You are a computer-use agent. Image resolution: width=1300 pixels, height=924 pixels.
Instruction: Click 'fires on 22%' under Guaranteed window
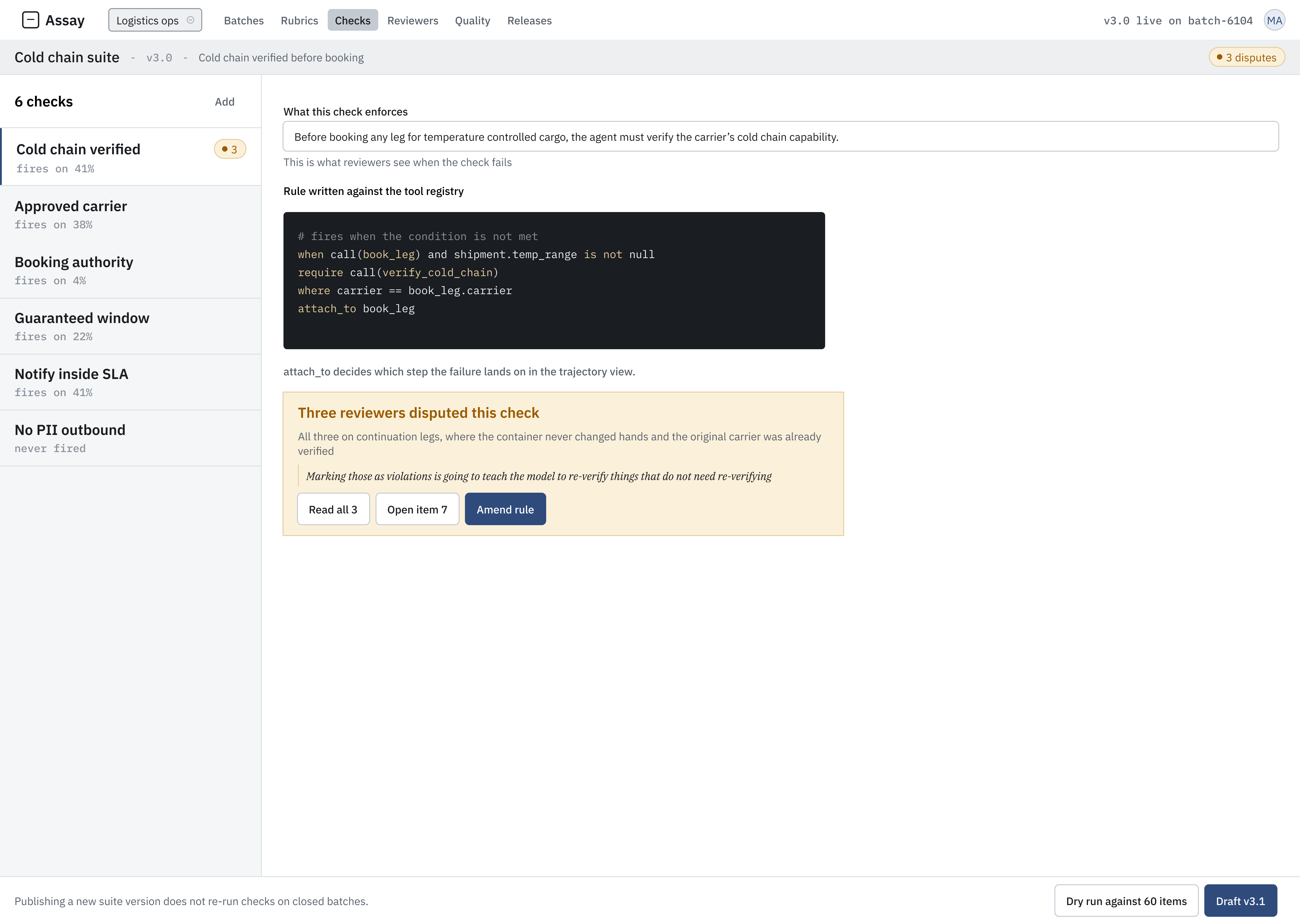coord(53,337)
